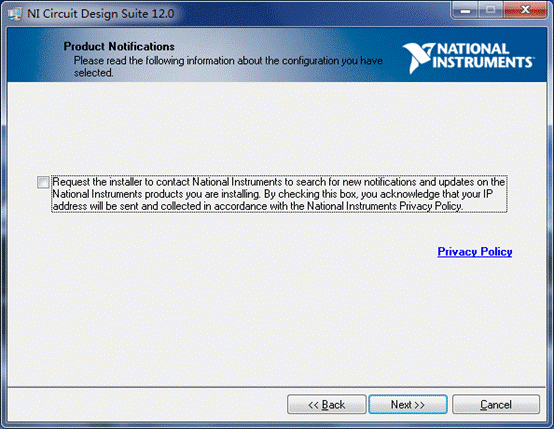Enable the installer notifications checkbox
Viewport: 554px width, 429px height.
43,182
